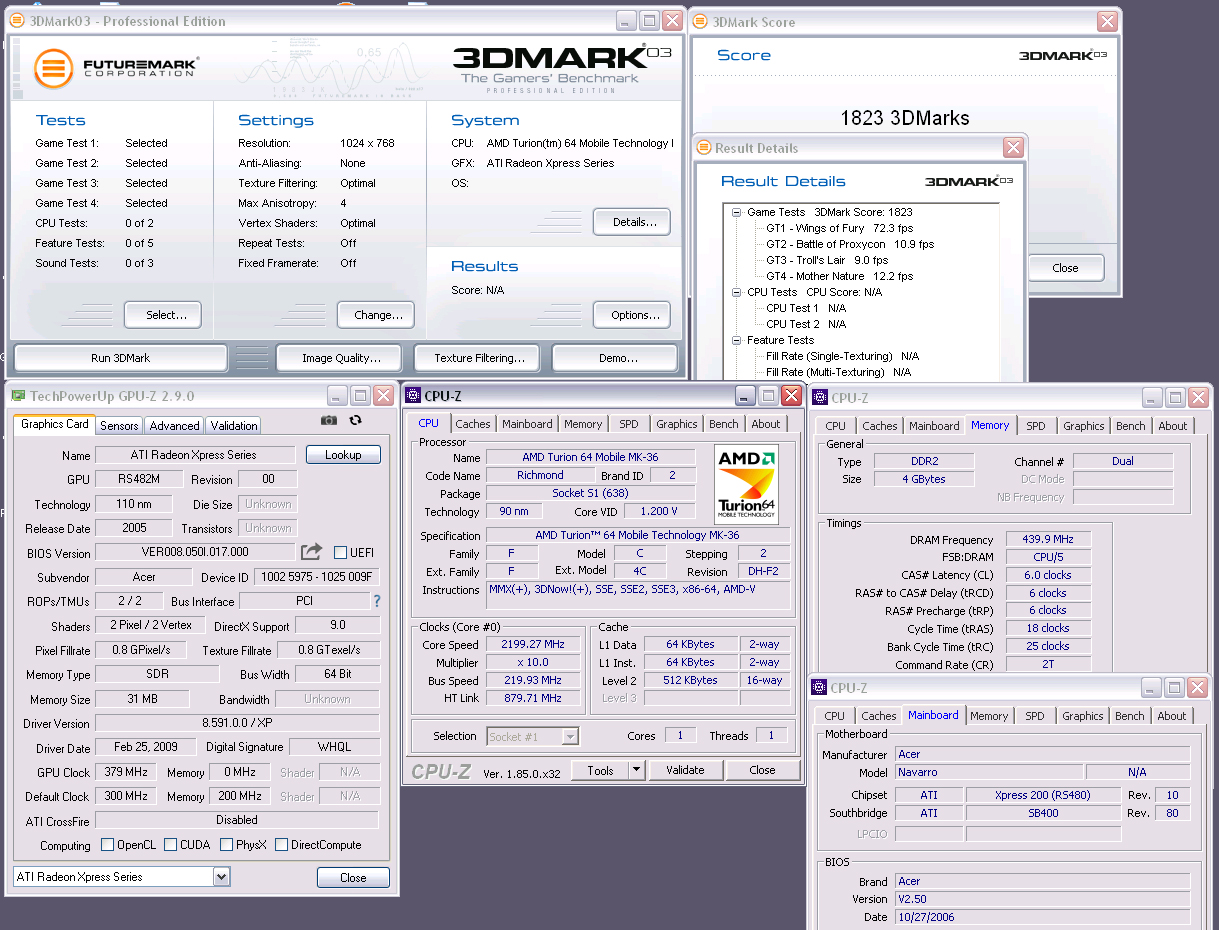Select the Graphics Card tab in GPU-Z

55,424
